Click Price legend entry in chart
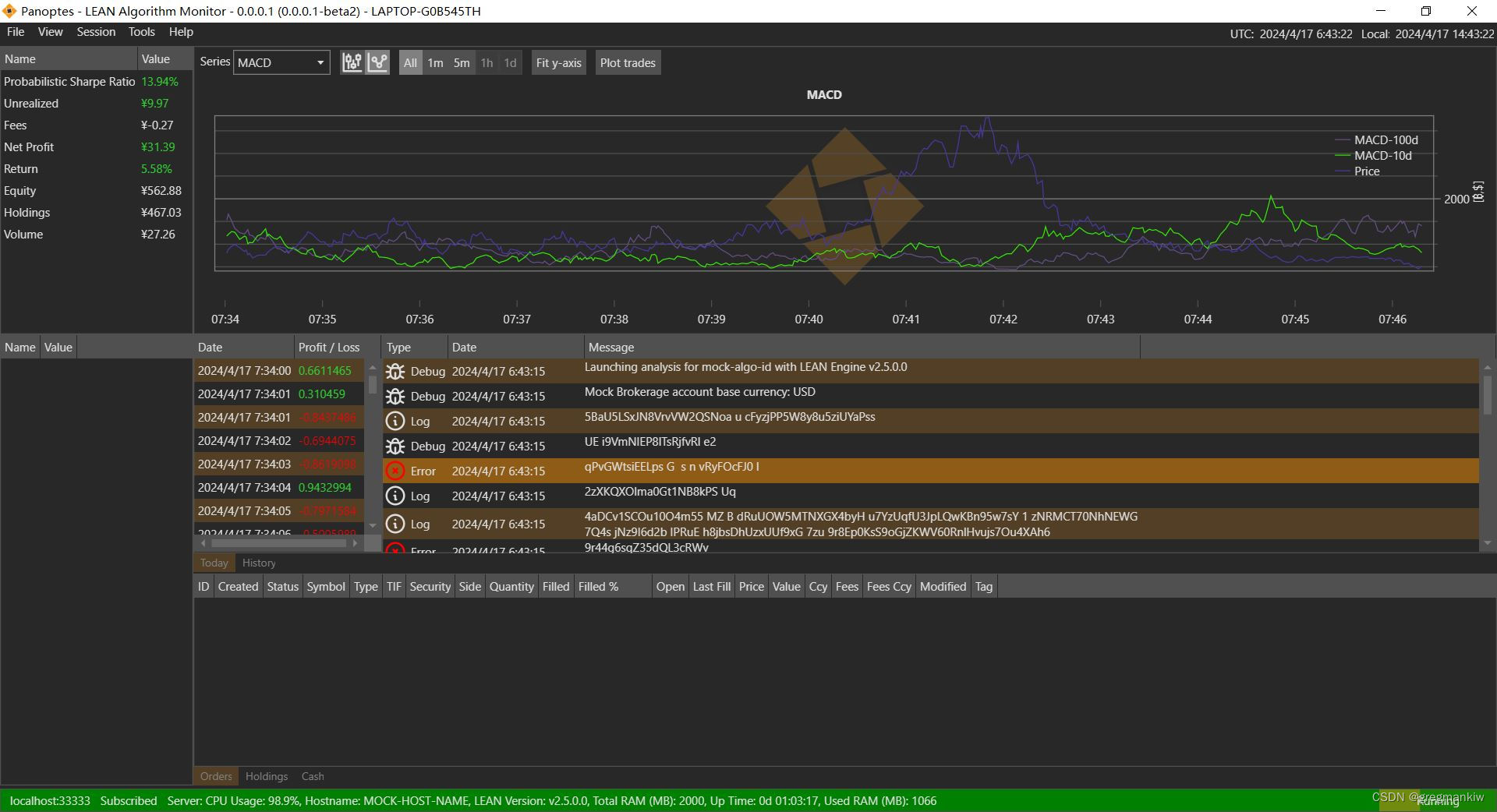1497x812 pixels. [x=1357, y=171]
